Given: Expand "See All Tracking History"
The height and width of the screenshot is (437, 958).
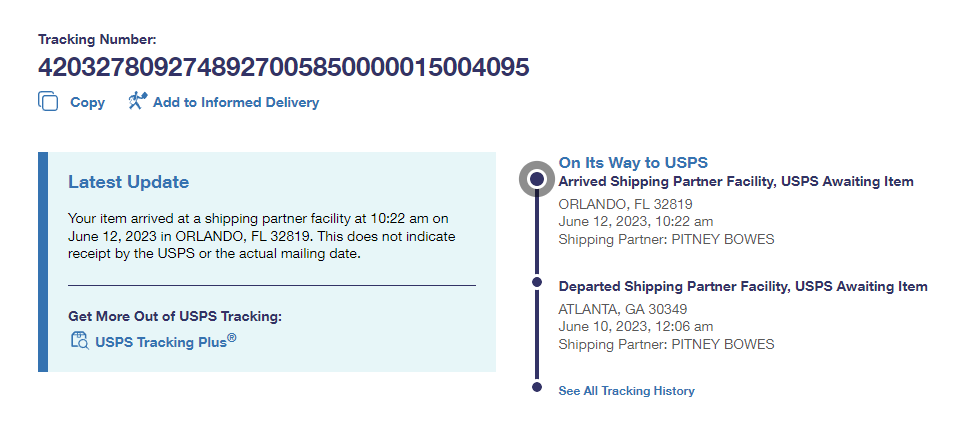Looking at the screenshot, I should coord(626,391).
